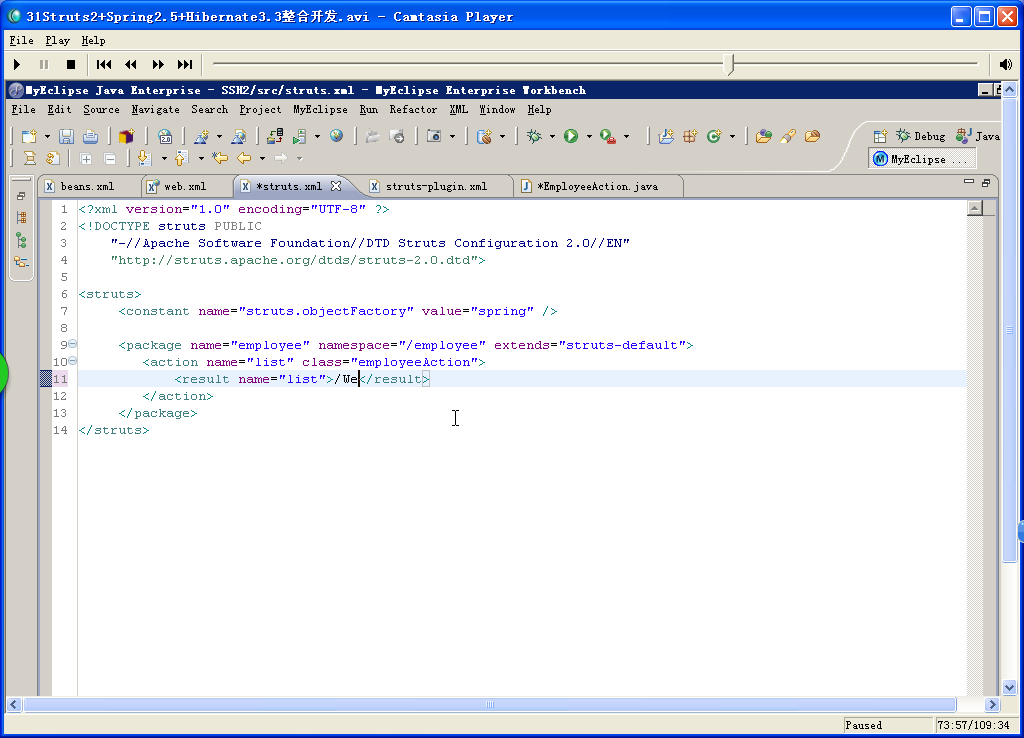Click the fast forward button in Camtasia
1024x738 pixels.
coord(158,64)
